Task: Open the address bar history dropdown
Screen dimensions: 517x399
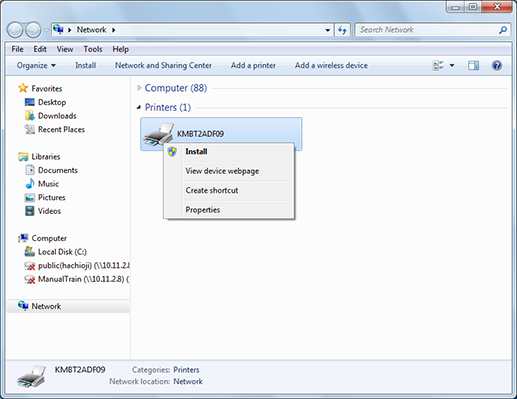Action: pyautogui.click(x=328, y=30)
